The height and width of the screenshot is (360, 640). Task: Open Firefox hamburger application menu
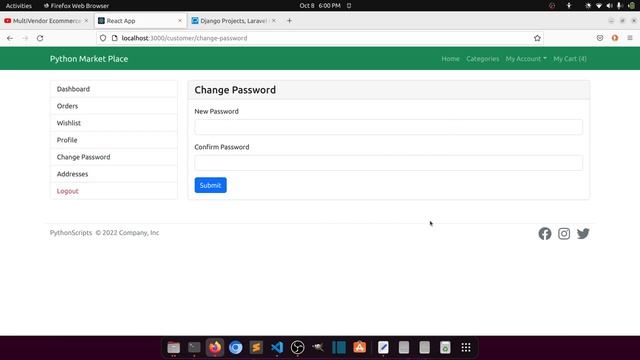coord(630,38)
